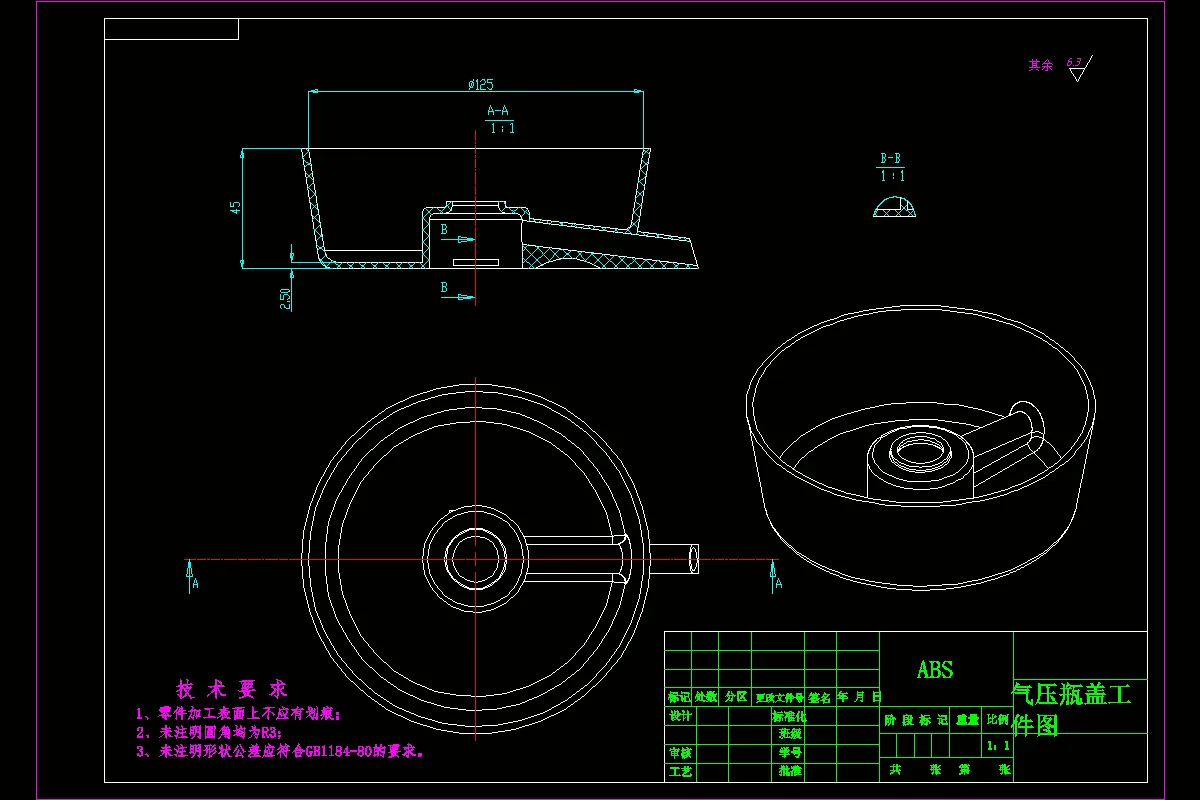
Task: Click the surface roughness 6.3 symbol
Action: [1078, 67]
